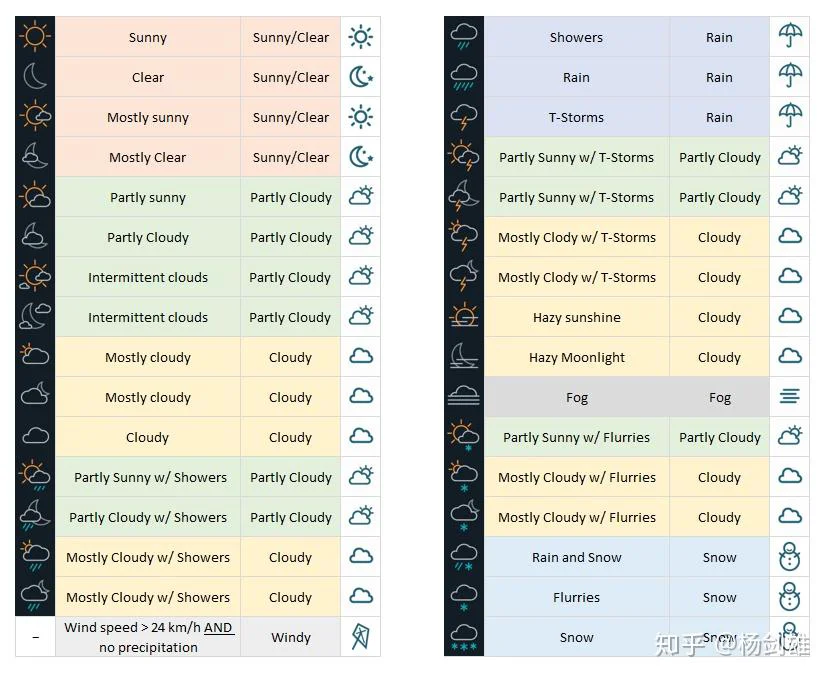Click the crescent moon icon beside Clear

(35, 77)
